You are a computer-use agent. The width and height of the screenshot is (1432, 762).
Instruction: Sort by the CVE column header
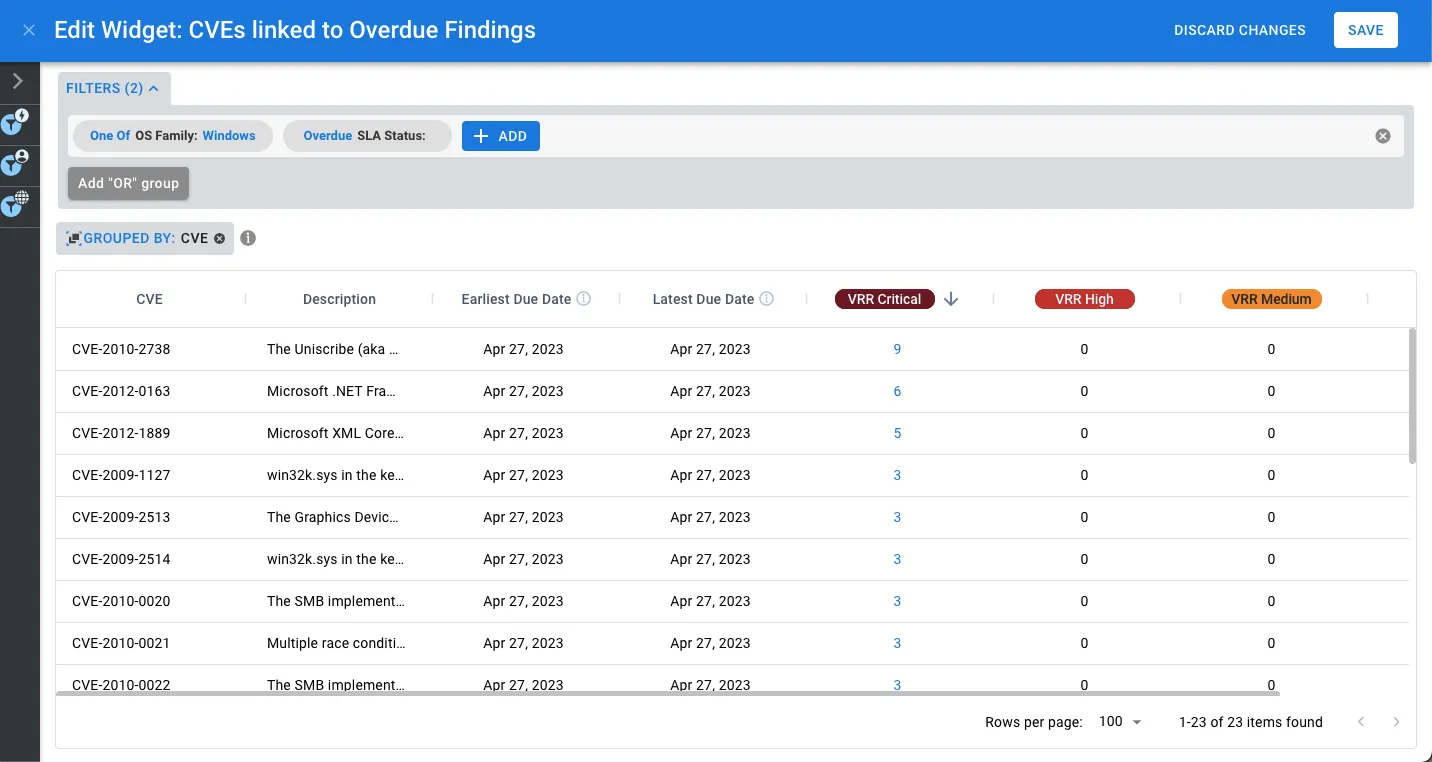[150, 299]
